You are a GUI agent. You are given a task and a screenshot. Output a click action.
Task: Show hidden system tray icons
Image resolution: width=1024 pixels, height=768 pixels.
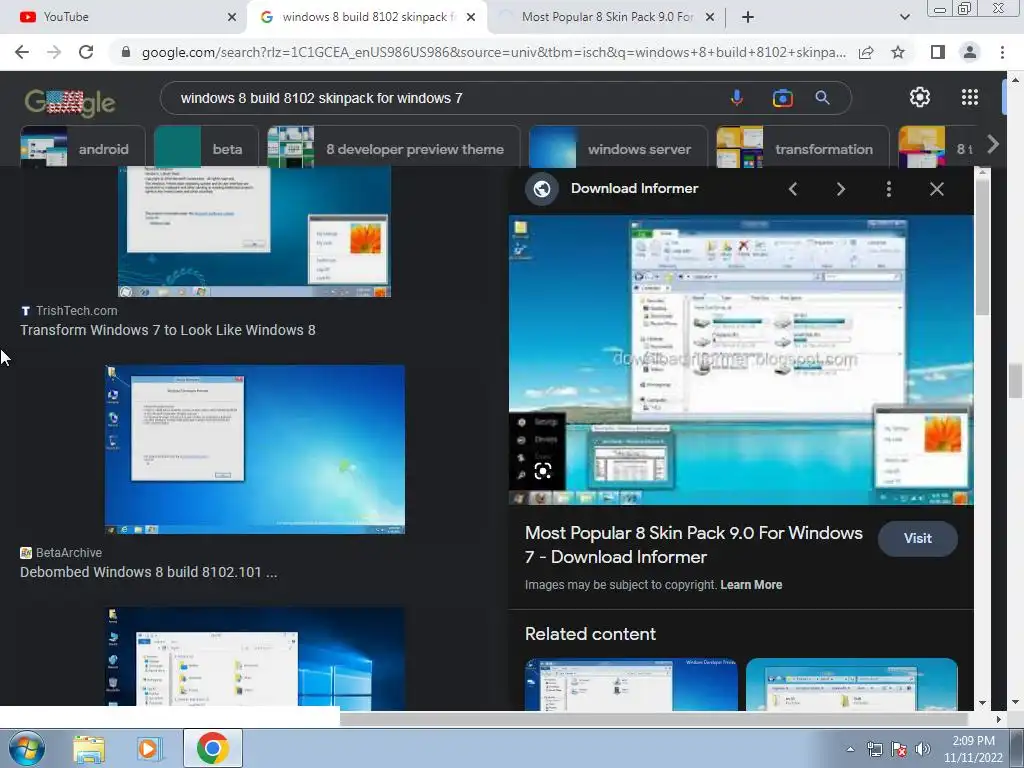click(x=850, y=749)
